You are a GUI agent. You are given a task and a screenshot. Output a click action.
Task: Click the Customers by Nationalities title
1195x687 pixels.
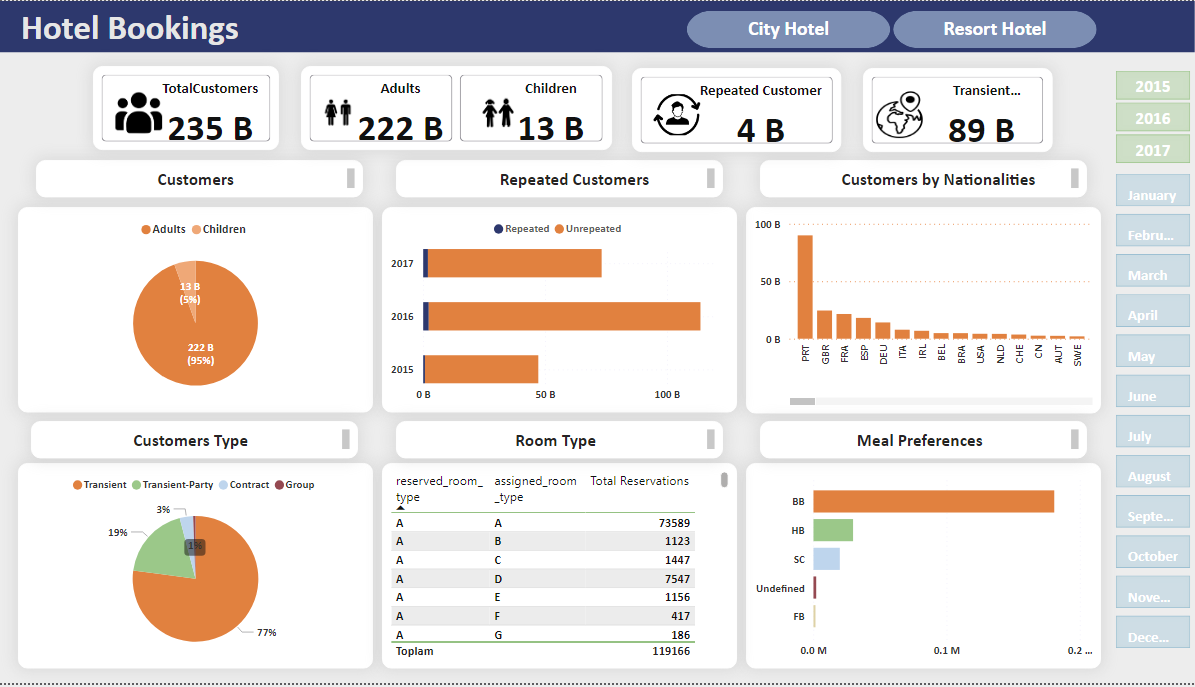click(x=938, y=180)
